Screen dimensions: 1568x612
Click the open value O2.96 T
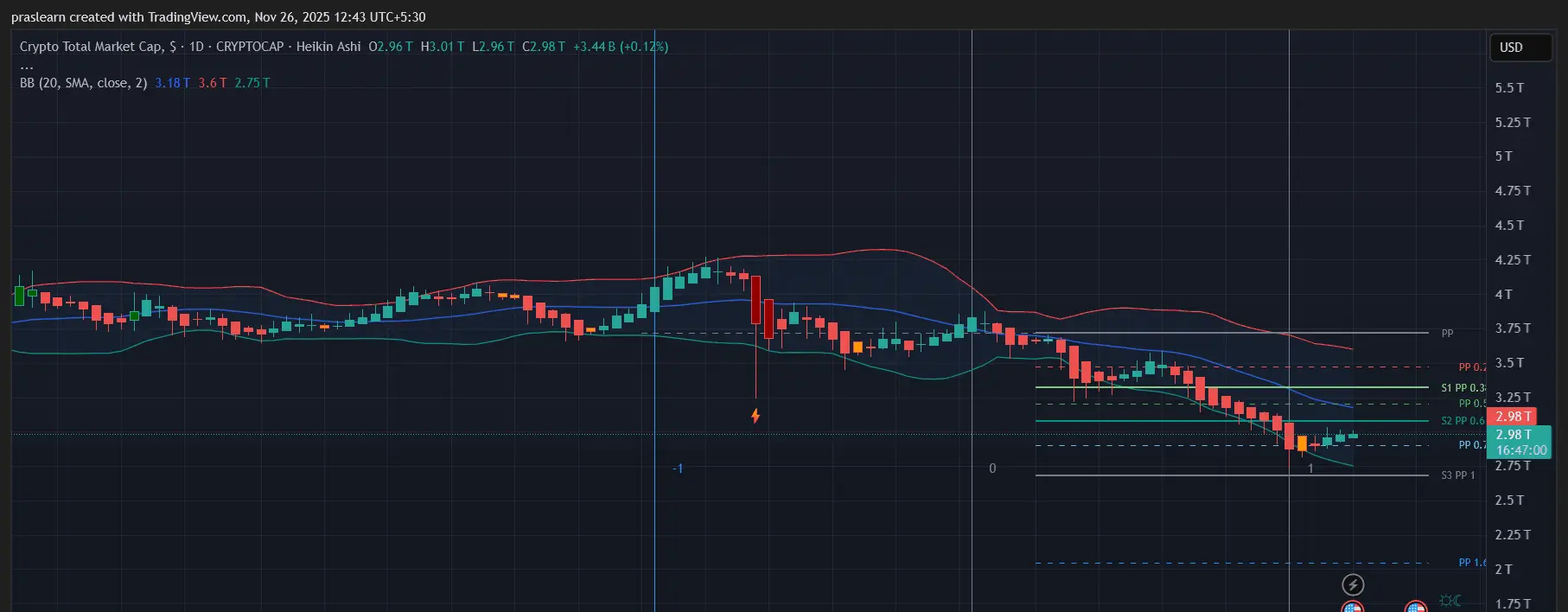pos(391,47)
